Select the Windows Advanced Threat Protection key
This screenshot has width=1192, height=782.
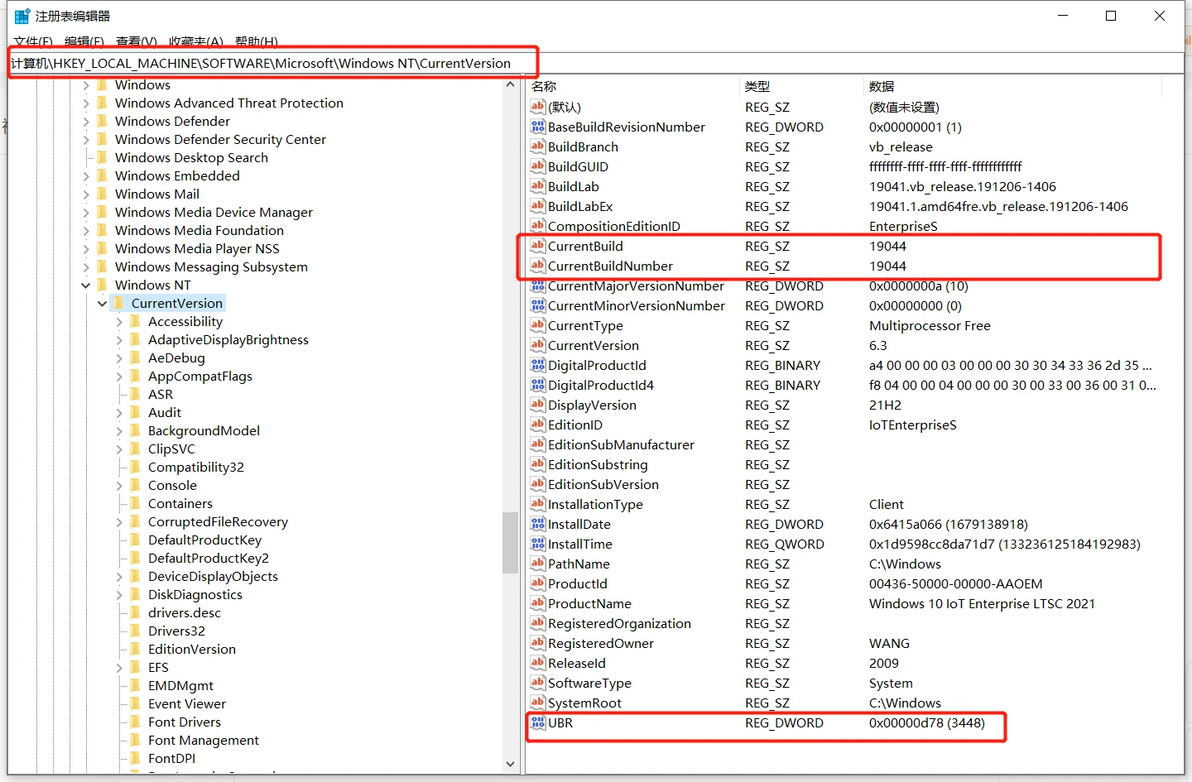point(229,103)
